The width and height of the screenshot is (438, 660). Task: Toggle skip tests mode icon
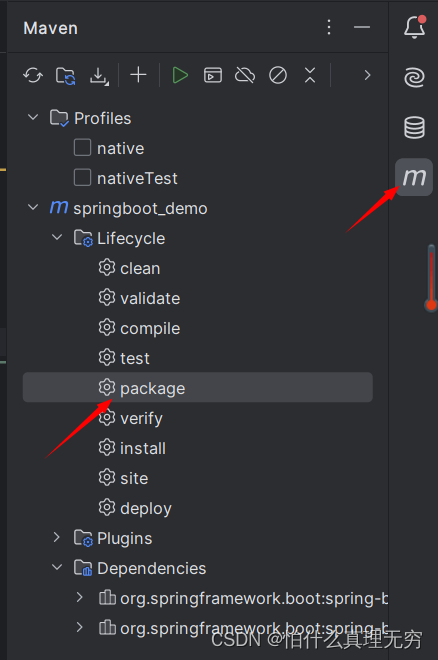(x=278, y=75)
